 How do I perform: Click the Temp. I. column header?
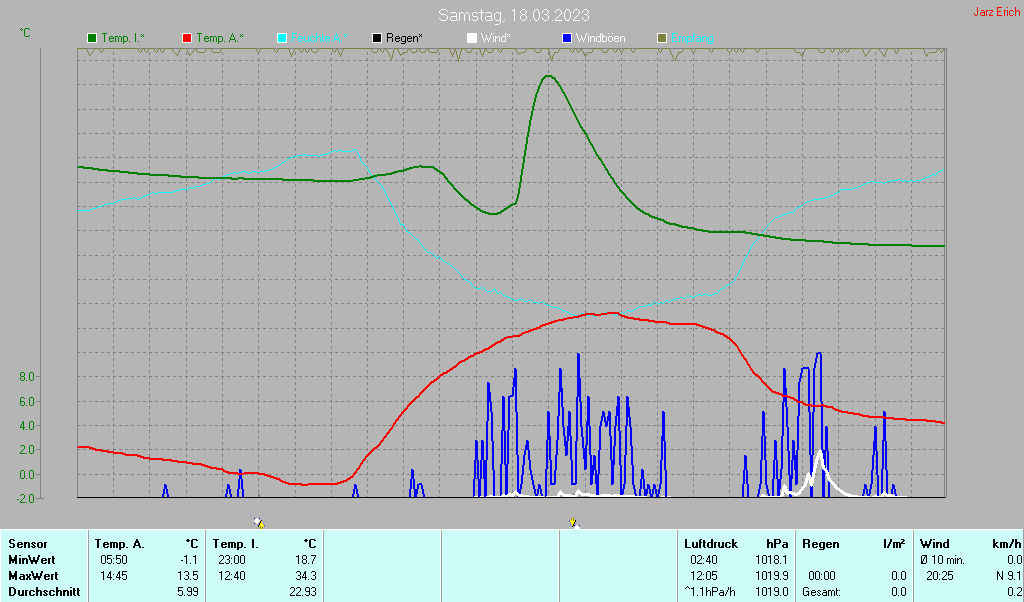(235, 544)
